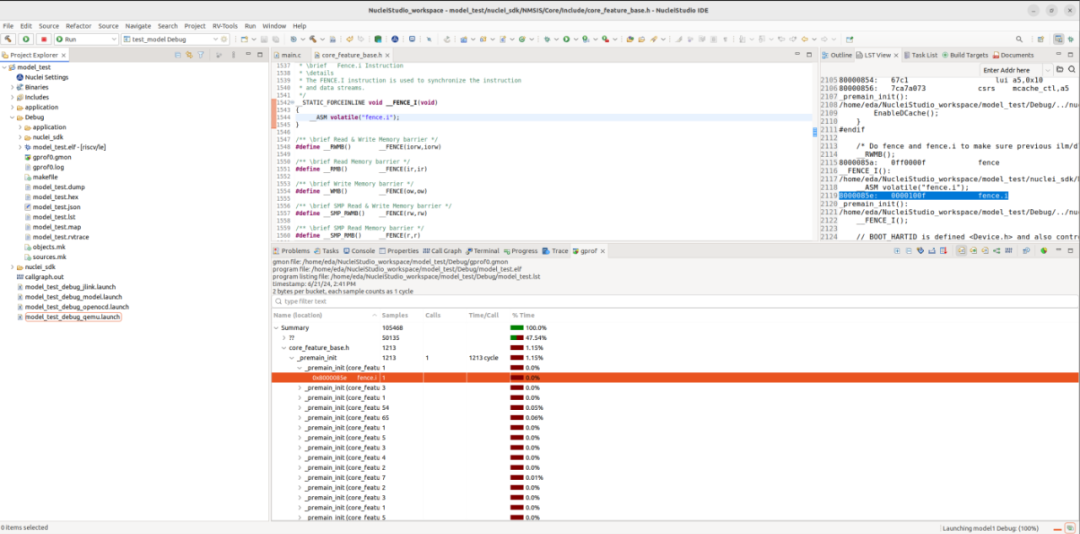This screenshot has width=1080, height=534.
Task: Expand the Binaries folder
Action: 12,88
